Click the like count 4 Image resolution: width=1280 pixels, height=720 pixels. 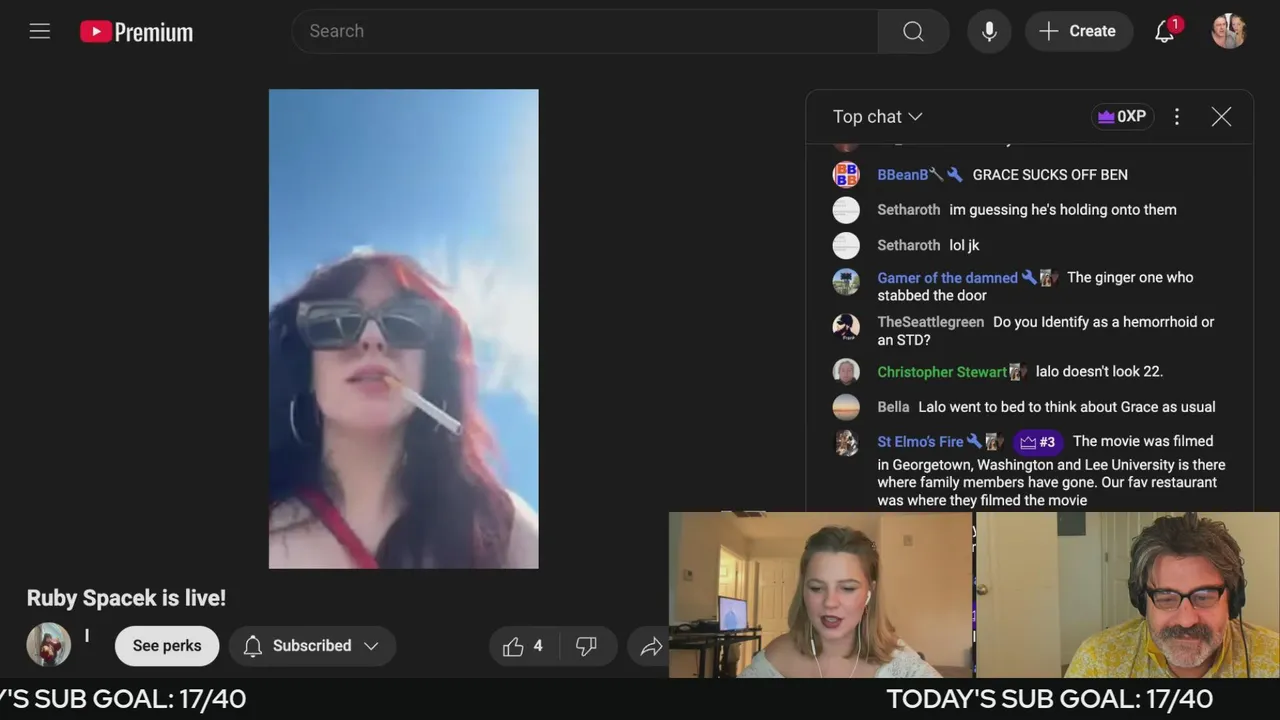click(538, 647)
